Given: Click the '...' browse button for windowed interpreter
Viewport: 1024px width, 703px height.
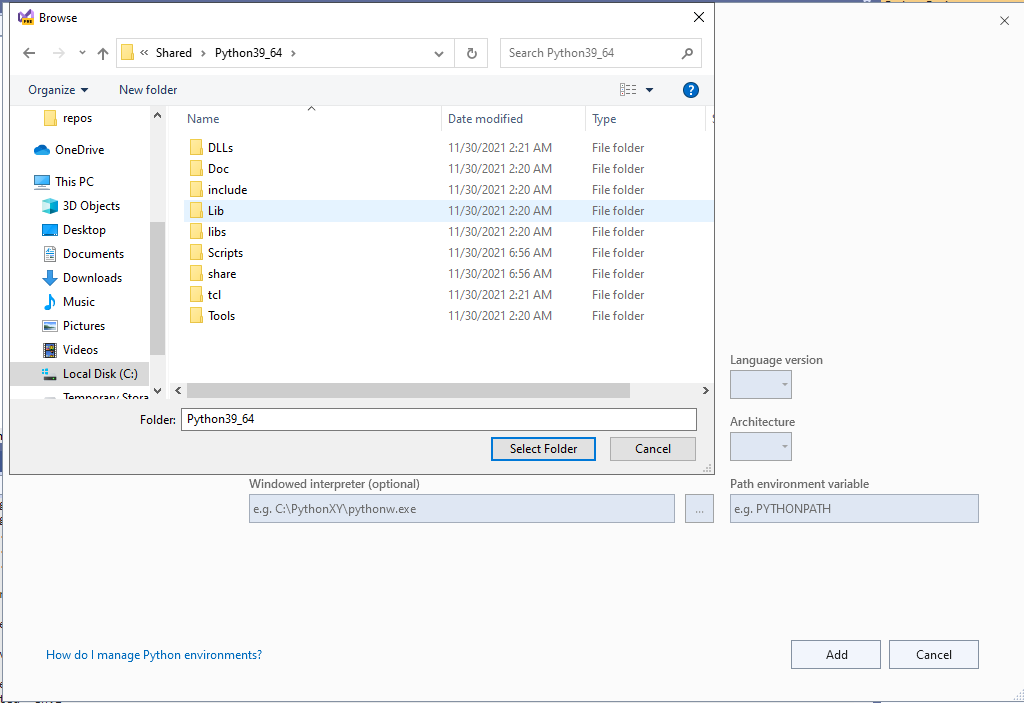Looking at the screenshot, I should pos(699,508).
